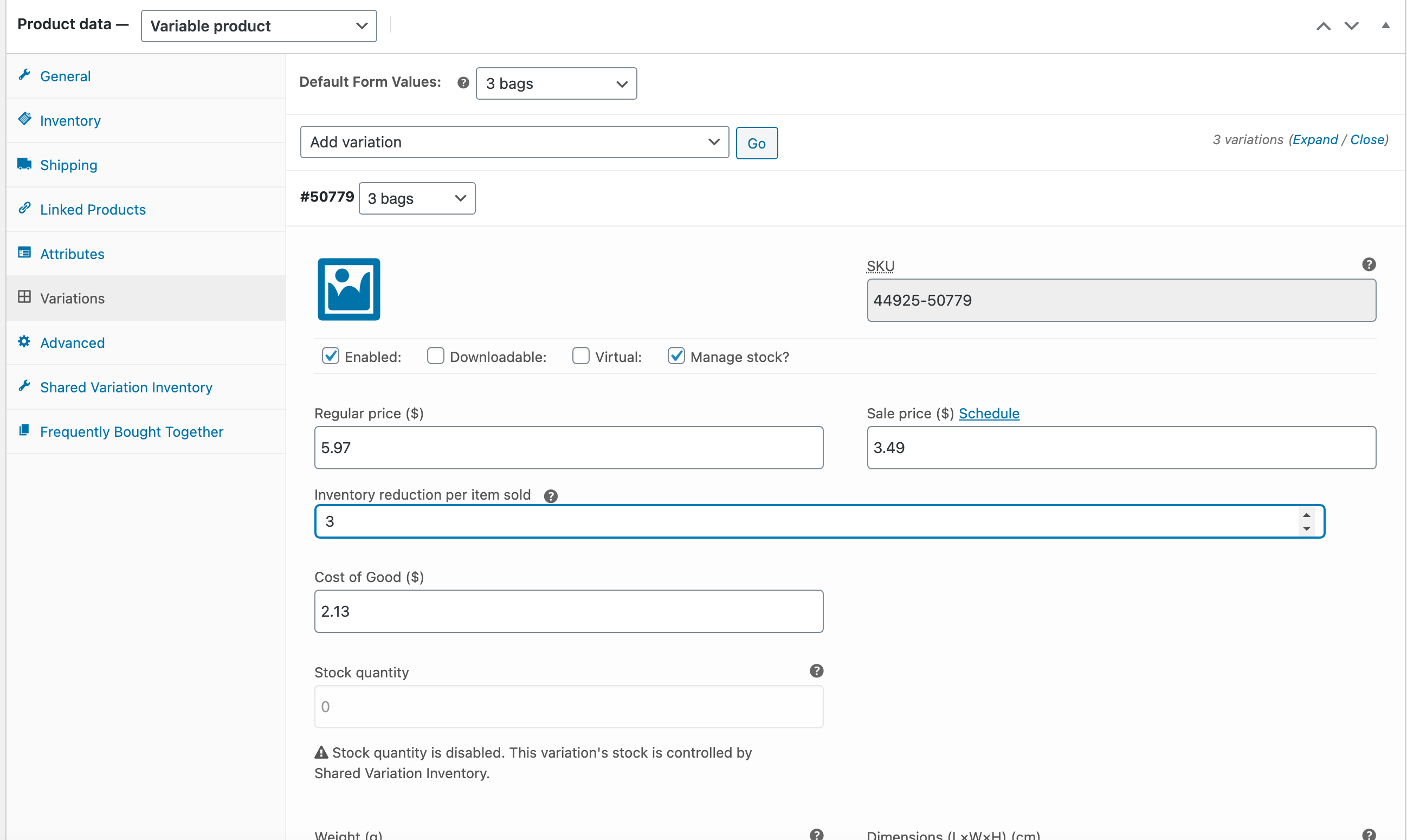Viewport: 1407px width, 840px height.
Task: Open the Variable product type dropdown
Action: (x=259, y=26)
